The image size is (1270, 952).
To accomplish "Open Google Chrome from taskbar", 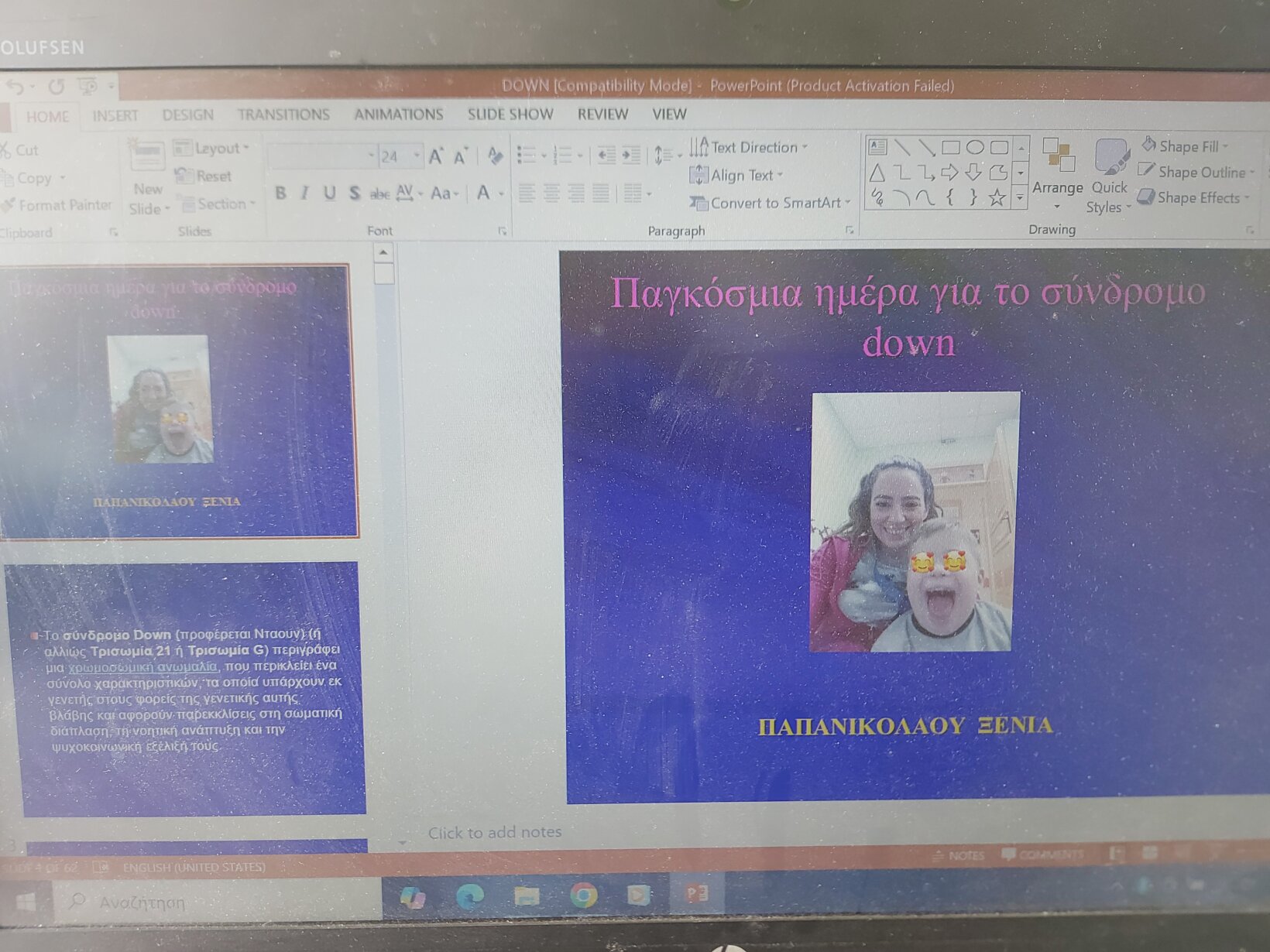I will coord(583,895).
